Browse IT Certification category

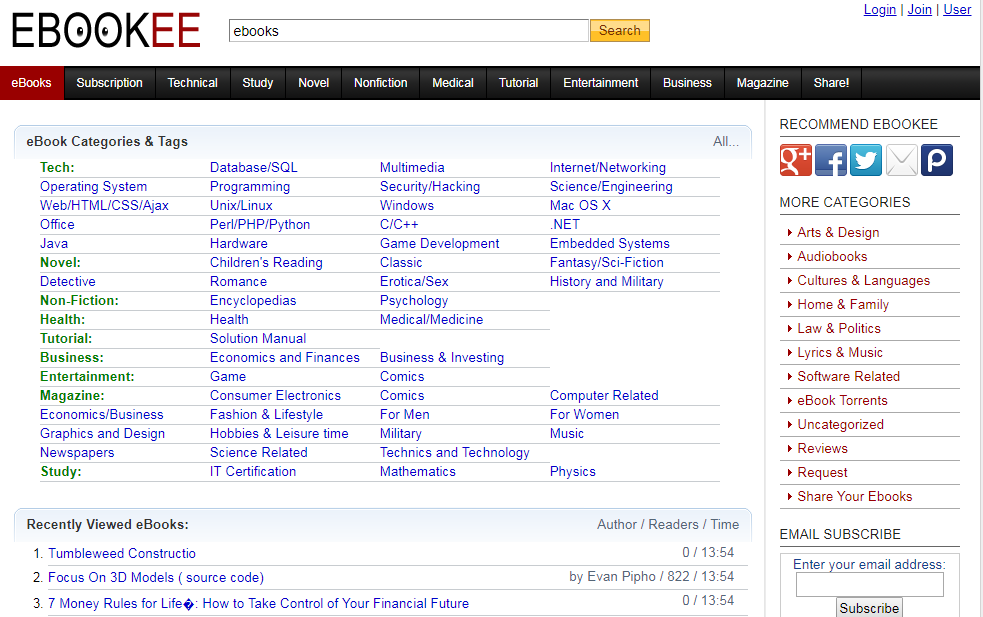tap(253, 472)
